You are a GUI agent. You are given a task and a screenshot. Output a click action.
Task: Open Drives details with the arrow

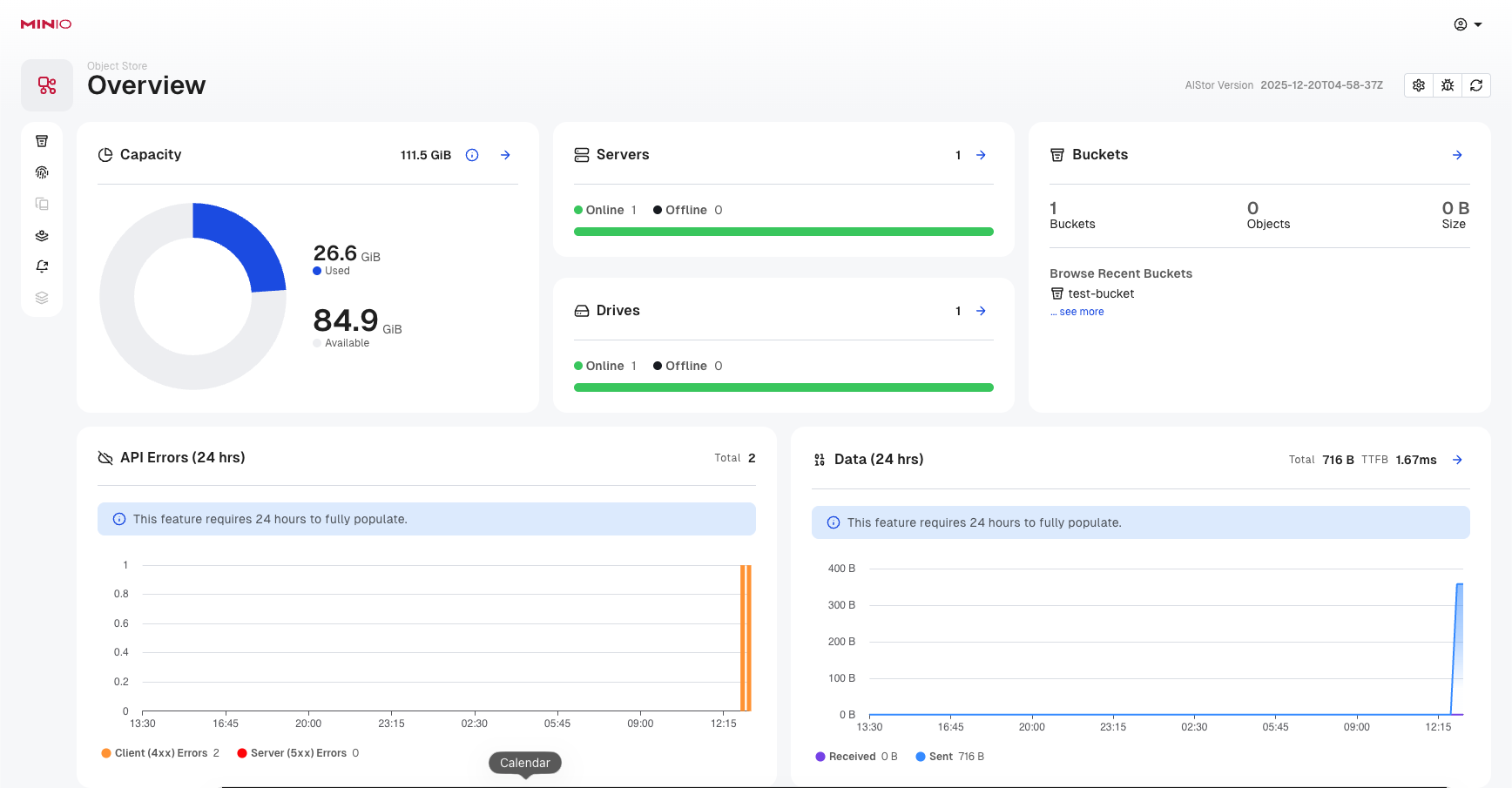point(981,311)
